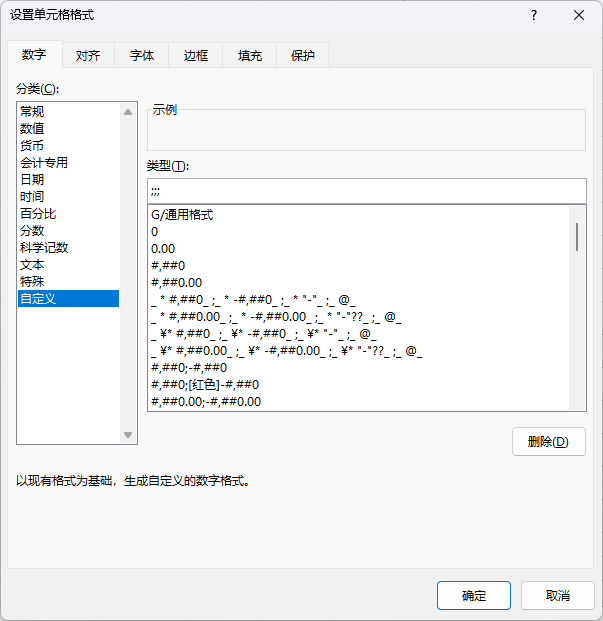Select G/通用格式 in the type list
The height and width of the screenshot is (621, 603).
point(182,215)
